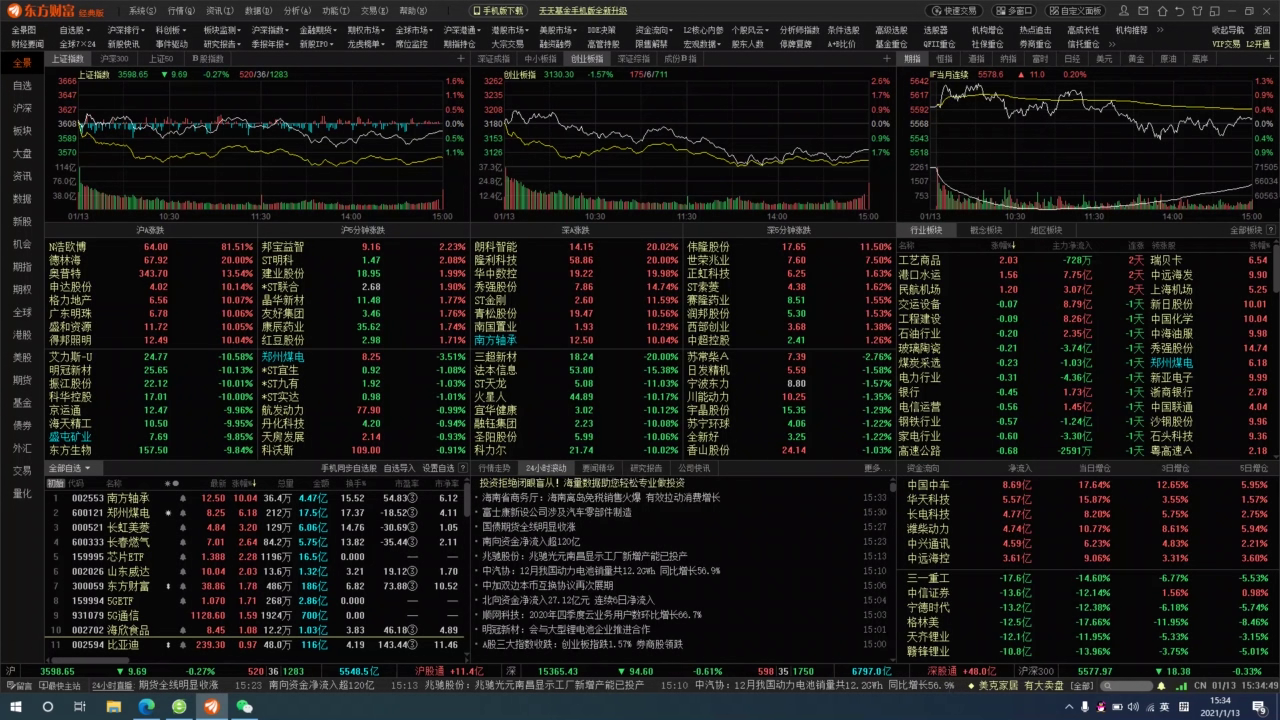Expand the 自选股 dropdown in toolbar
1280x720 pixels.
(x=77, y=31)
